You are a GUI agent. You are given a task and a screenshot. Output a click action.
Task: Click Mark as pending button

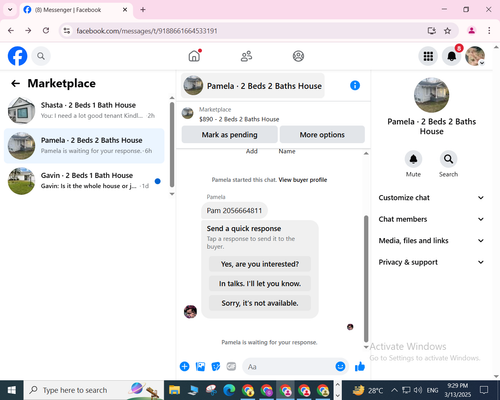click(229, 135)
